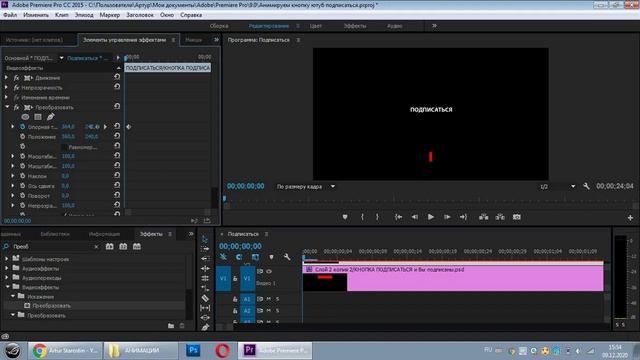Open the 1/2 playback resolution dropdown
This screenshot has height=360, width=640.
tap(557, 187)
